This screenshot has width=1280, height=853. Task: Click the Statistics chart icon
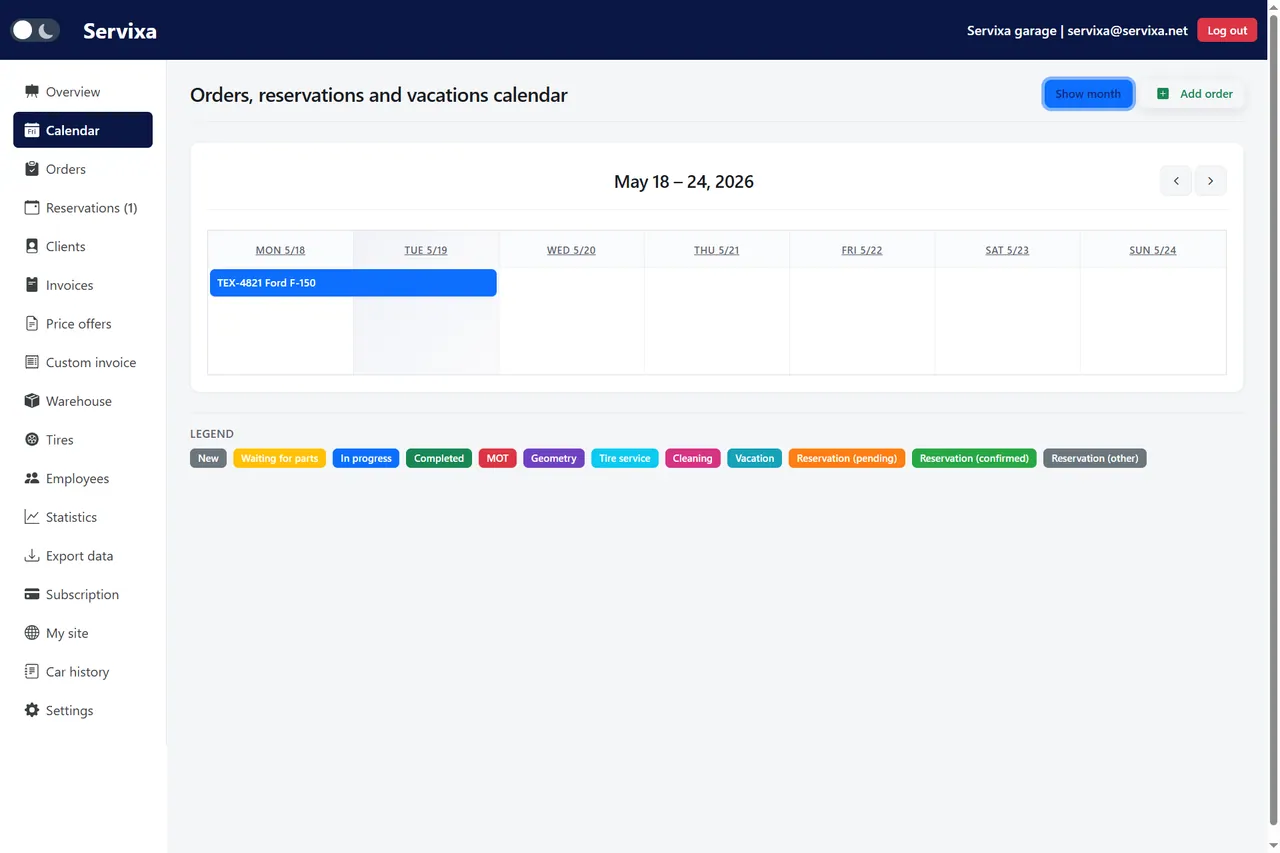point(32,517)
